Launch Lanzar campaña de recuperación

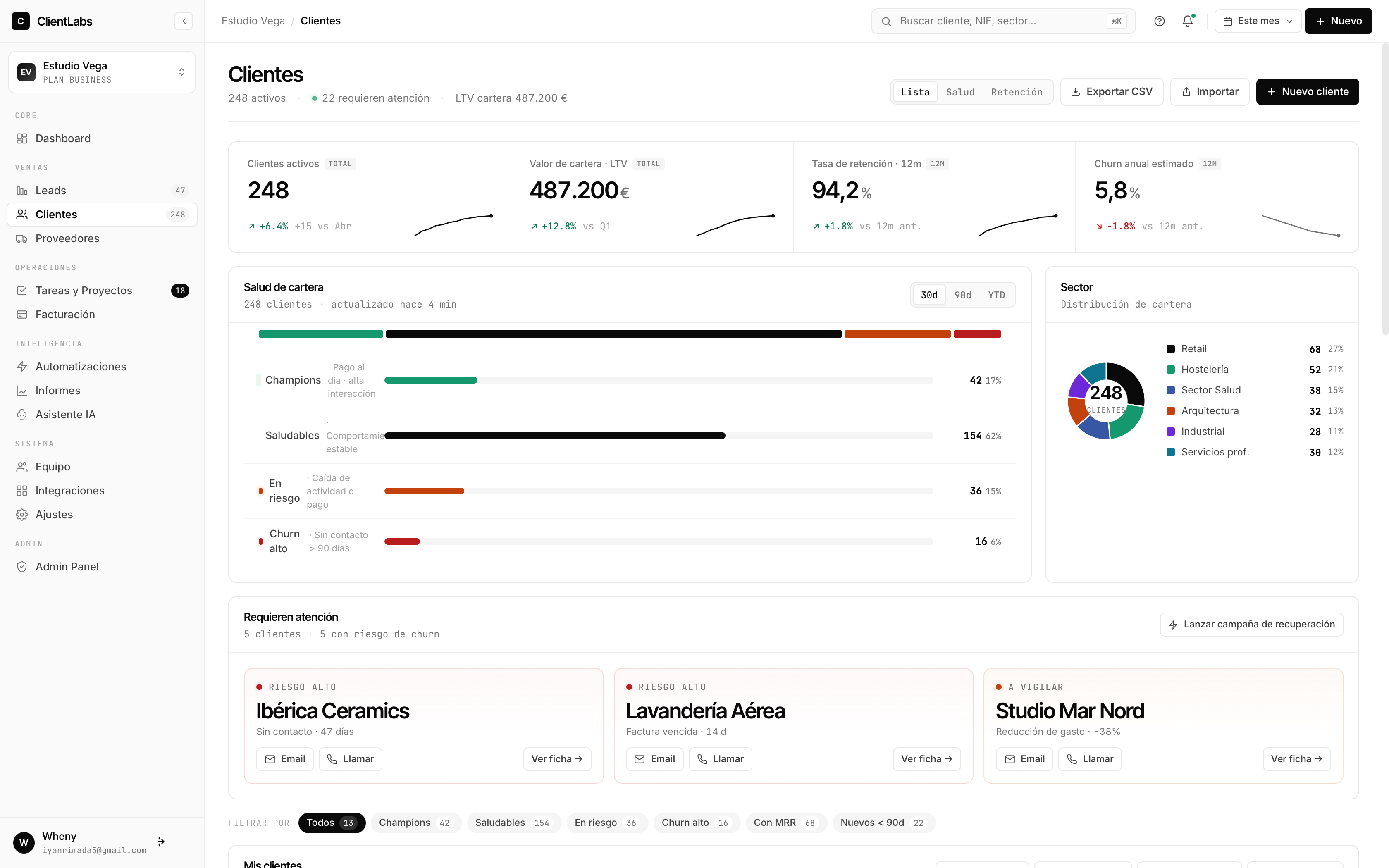(1251, 625)
